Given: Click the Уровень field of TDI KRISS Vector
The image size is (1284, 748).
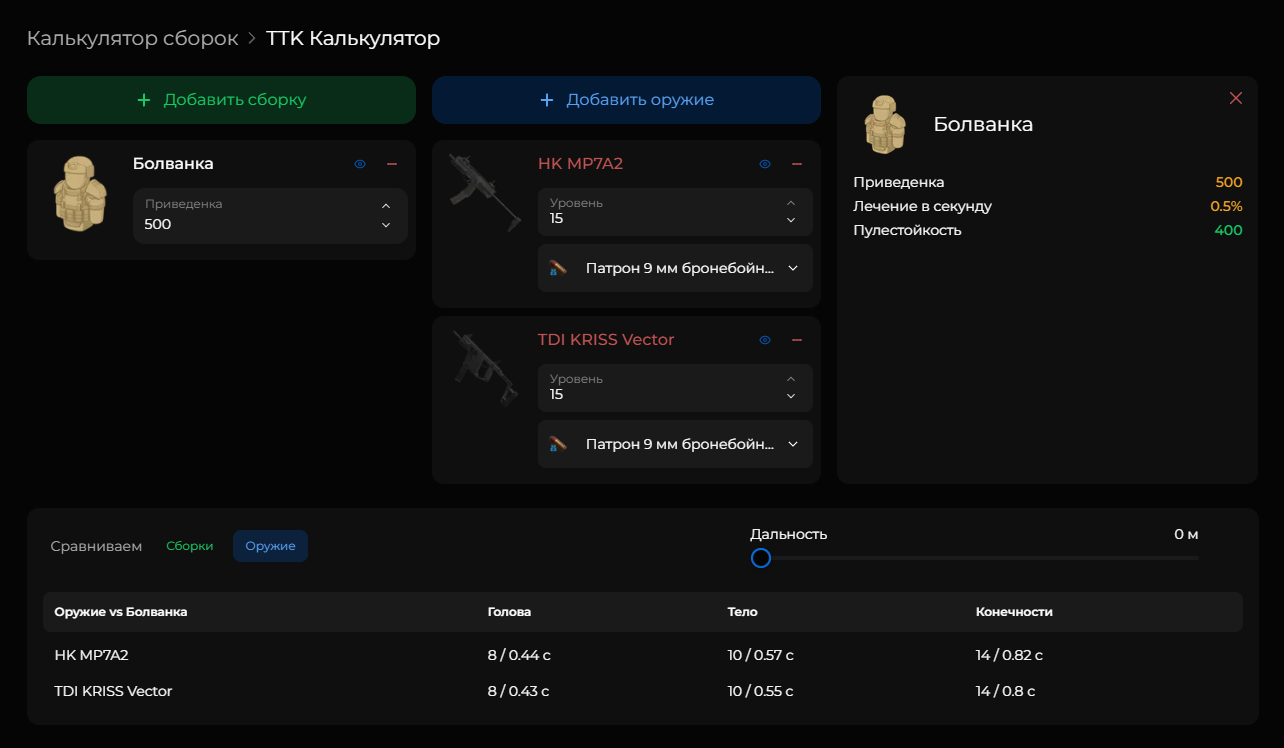Looking at the screenshot, I should click(x=675, y=388).
